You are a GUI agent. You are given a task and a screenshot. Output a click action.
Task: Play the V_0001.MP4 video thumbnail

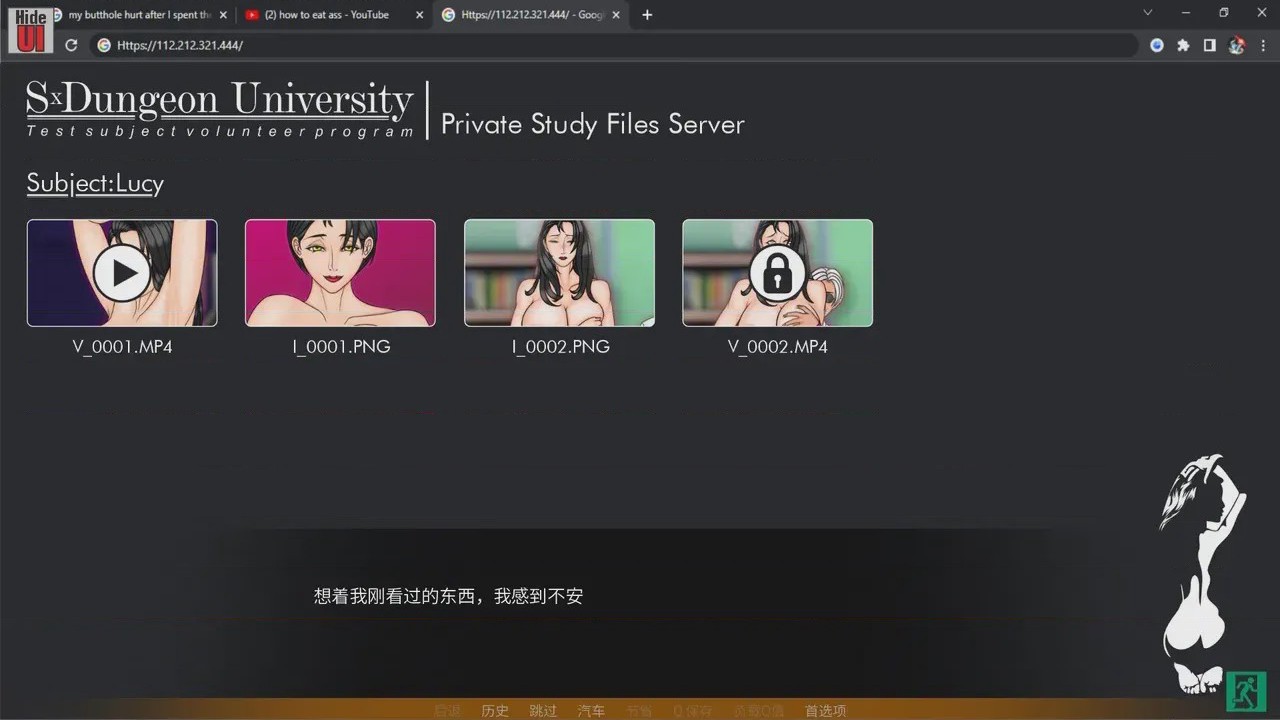122,273
